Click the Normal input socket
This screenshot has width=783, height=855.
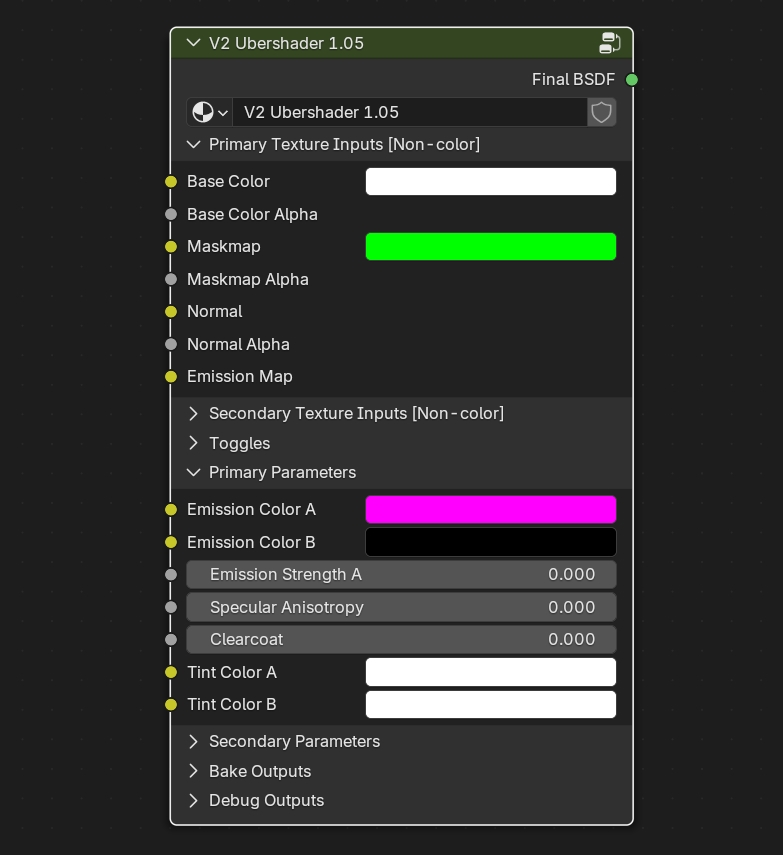coord(171,311)
